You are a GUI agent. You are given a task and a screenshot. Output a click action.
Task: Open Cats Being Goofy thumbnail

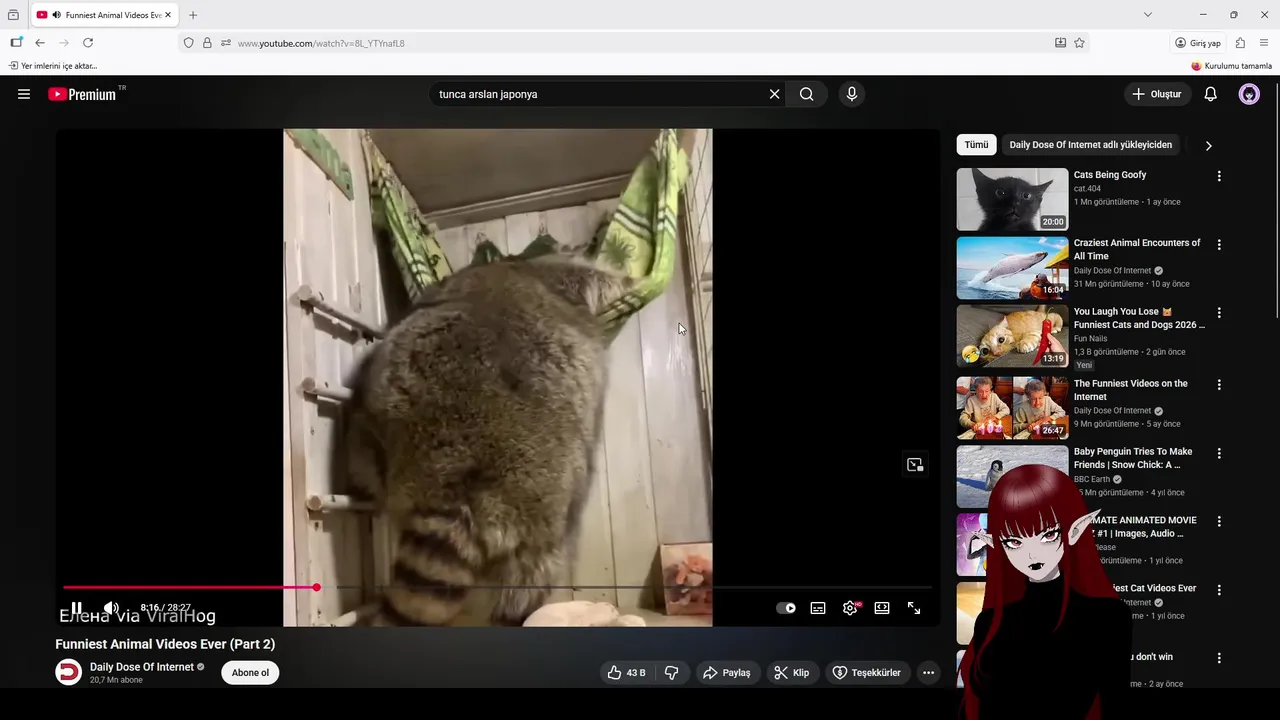[x=1012, y=199]
